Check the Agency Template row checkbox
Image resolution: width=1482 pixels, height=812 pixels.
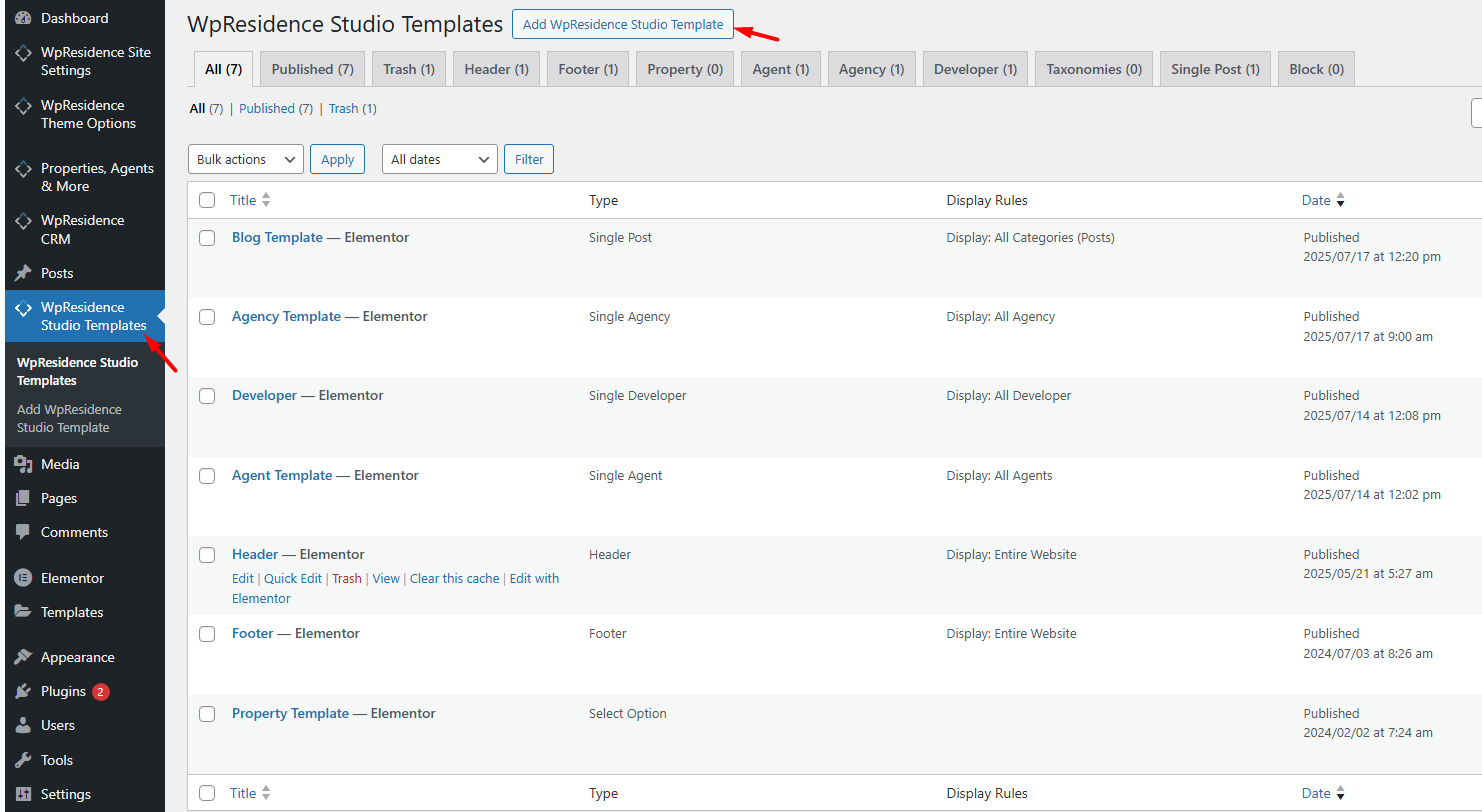coord(207,317)
